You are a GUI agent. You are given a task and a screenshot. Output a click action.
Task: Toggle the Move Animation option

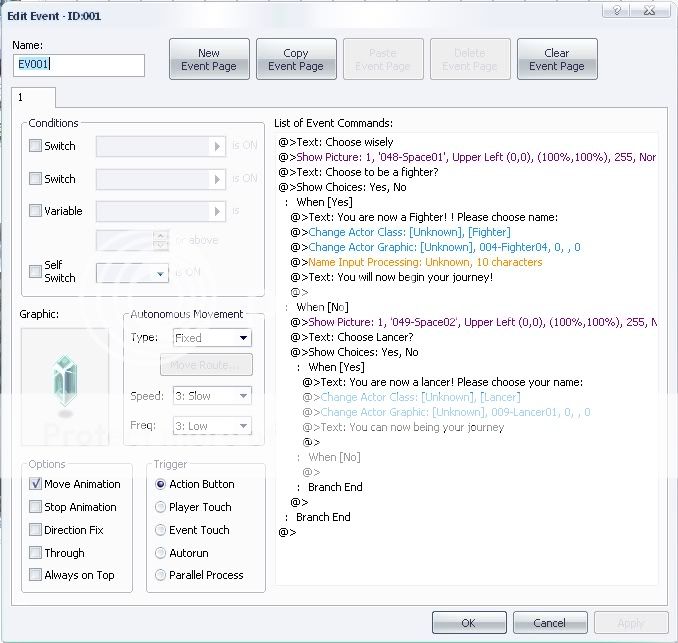(x=36, y=484)
